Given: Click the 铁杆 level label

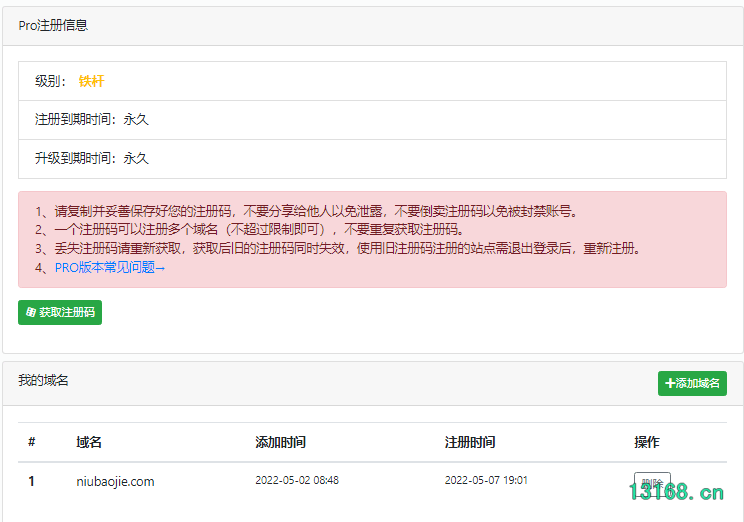Looking at the screenshot, I should [91, 81].
